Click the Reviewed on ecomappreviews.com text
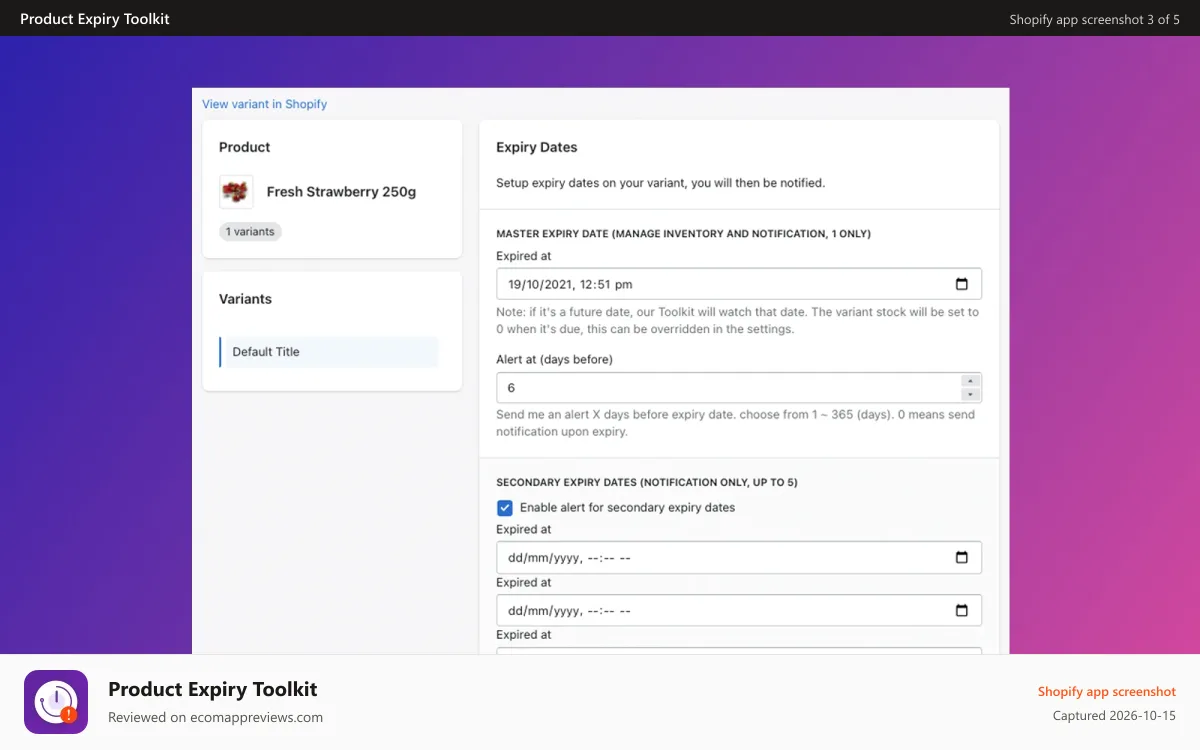The width and height of the screenshot is (1200, 750). coord(216,717)
